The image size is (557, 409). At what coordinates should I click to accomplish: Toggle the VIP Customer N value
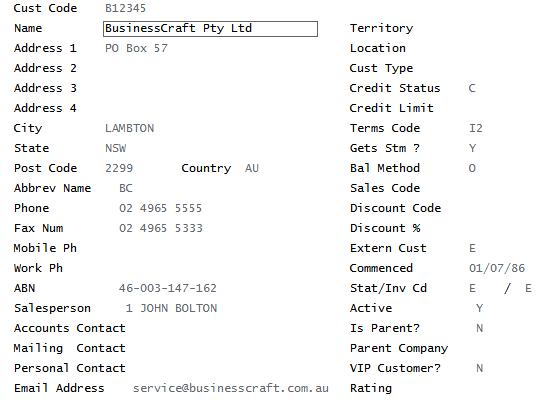(x=479, y=368)
